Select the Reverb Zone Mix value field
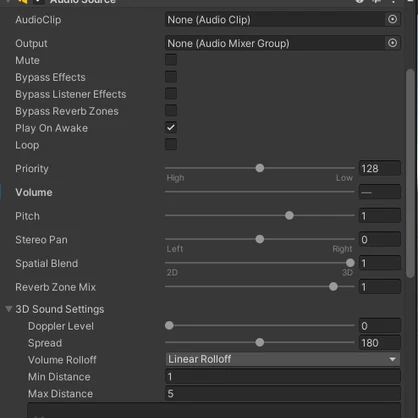Image resolution: width=418 pixels, height=418 pixels. (380, 287)
